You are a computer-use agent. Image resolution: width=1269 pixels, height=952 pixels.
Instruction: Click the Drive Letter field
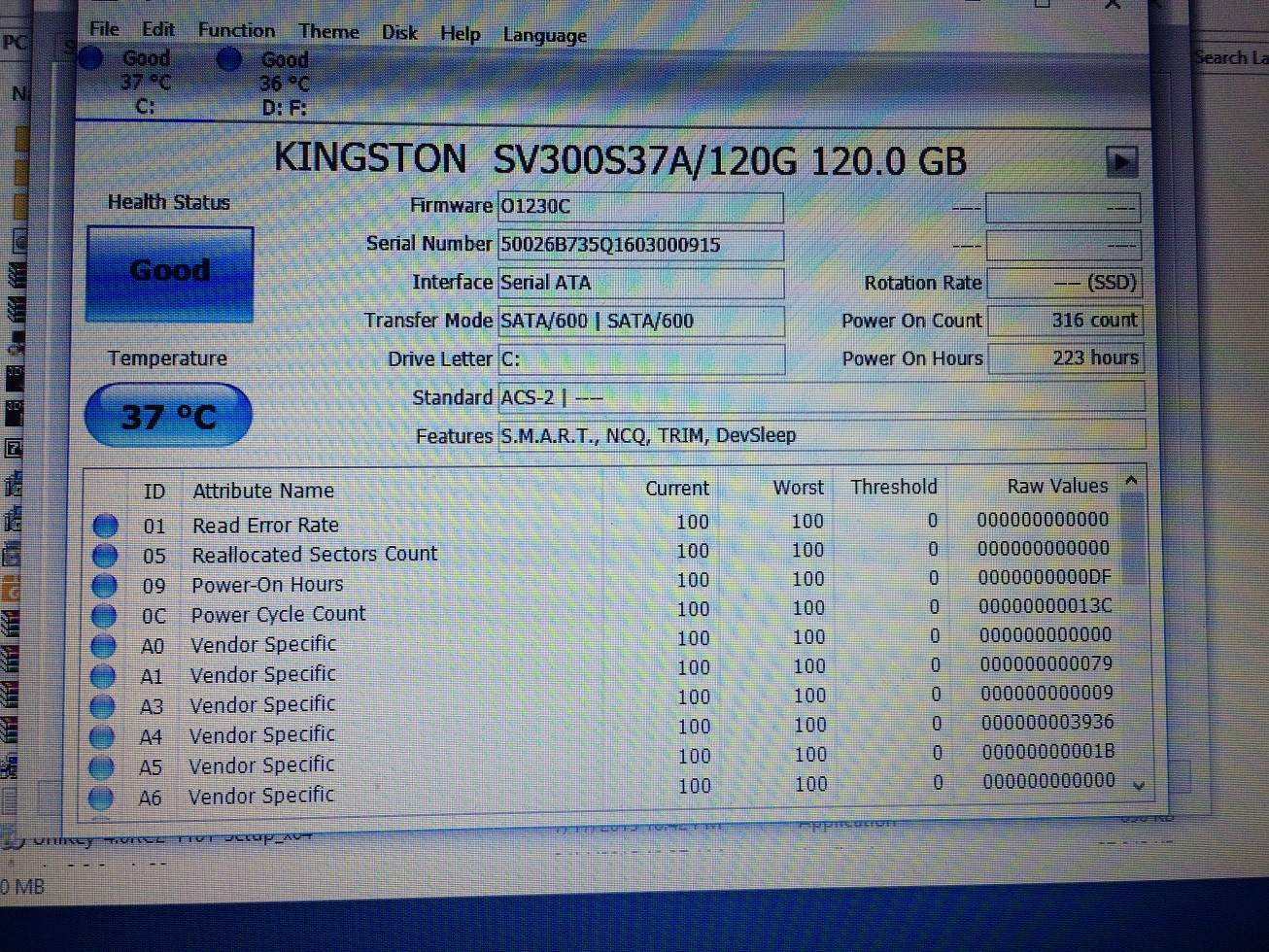pyautogui.click(x=641, y=359)
